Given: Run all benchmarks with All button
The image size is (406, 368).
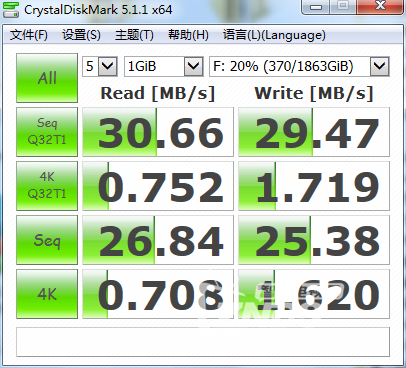Looking at the screenshot, I should pos(47,78).
